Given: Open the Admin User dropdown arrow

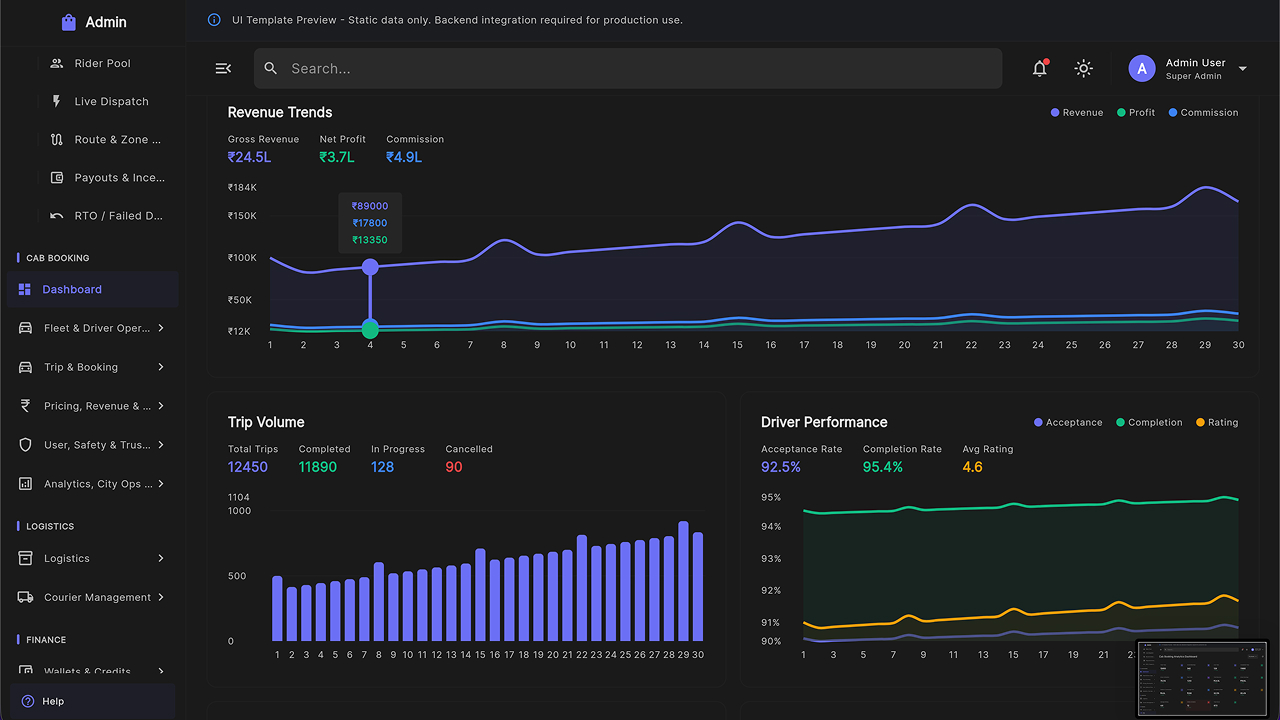Looking at the screenshot, I should click(x=1243, y=69).
